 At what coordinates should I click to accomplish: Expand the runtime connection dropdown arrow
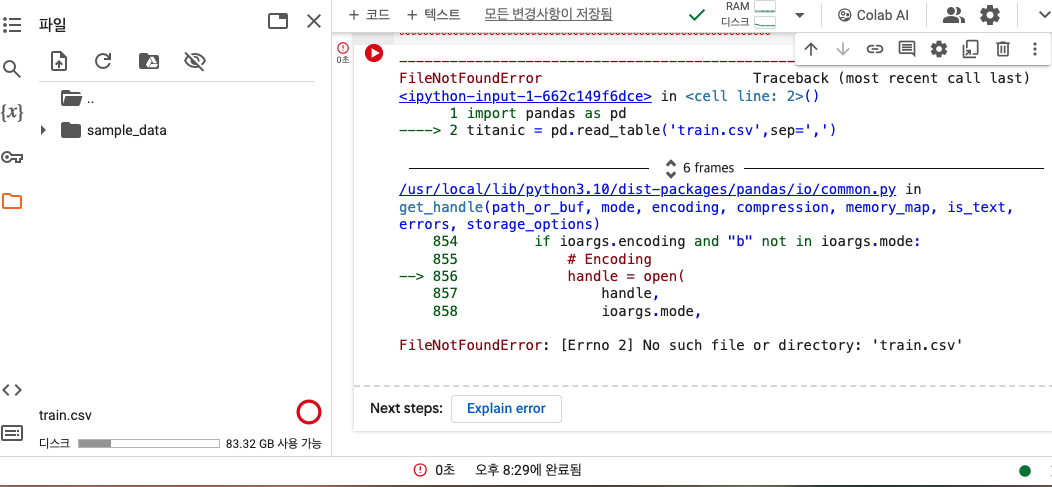coord(799,15)
